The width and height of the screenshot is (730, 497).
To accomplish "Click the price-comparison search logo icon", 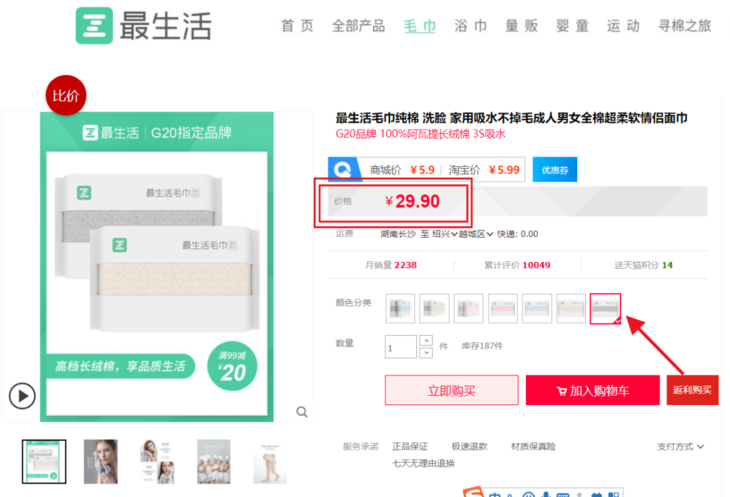I will click(x=344, y=169).
